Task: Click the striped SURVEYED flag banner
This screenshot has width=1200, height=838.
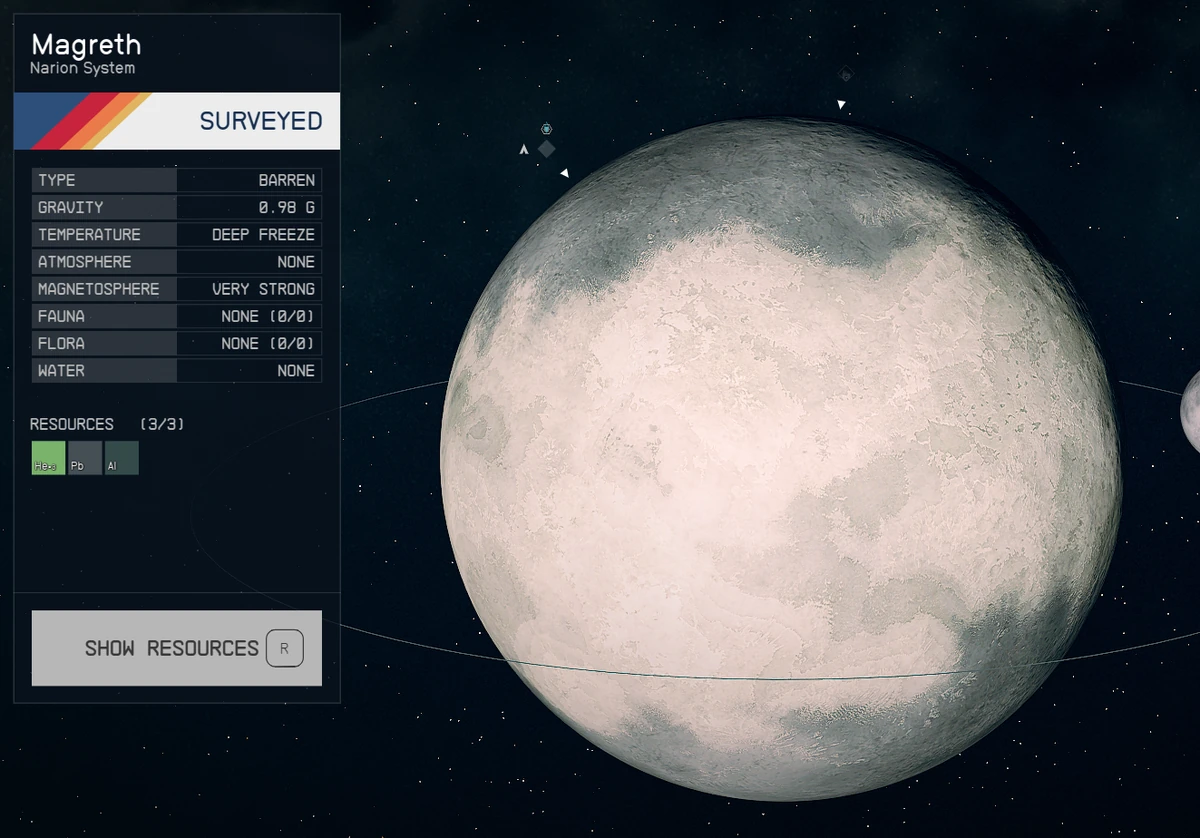Action: pos(176,120)
